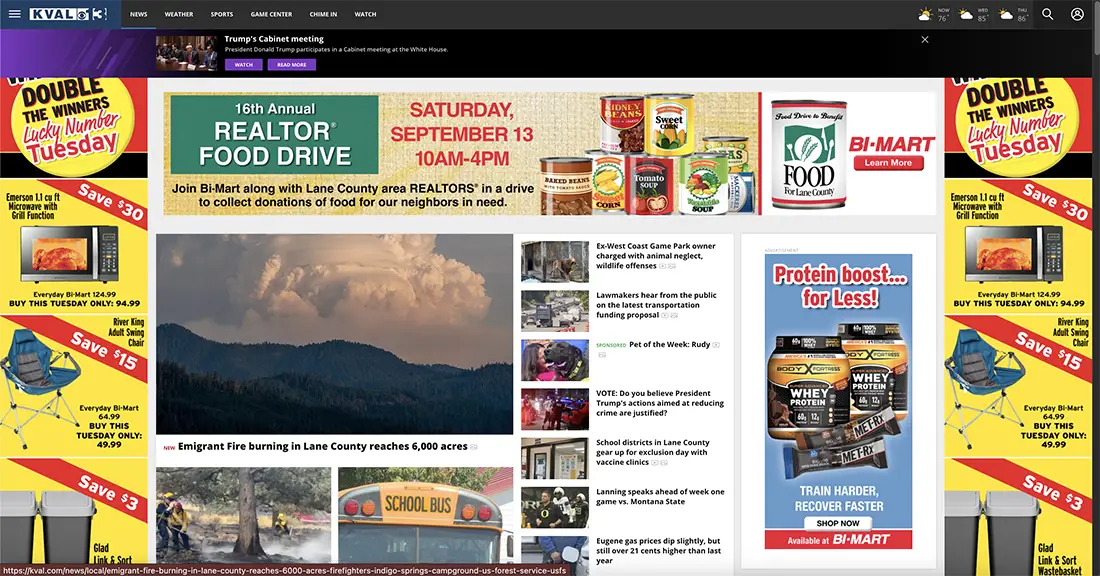Open the user account profile icon
1100x576 pixels.
(1077, 14)
